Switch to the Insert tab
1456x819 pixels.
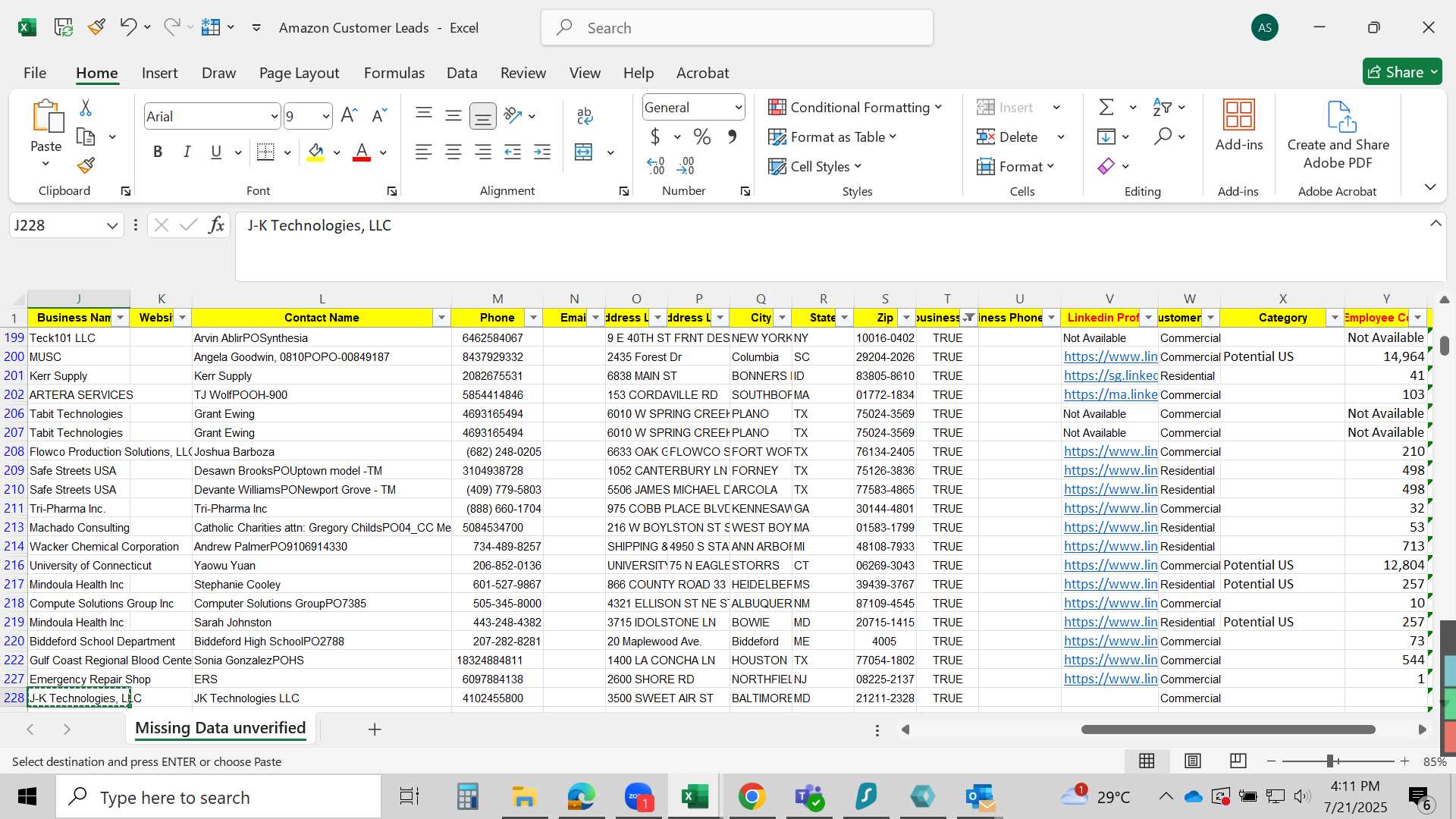pos(159,73)
